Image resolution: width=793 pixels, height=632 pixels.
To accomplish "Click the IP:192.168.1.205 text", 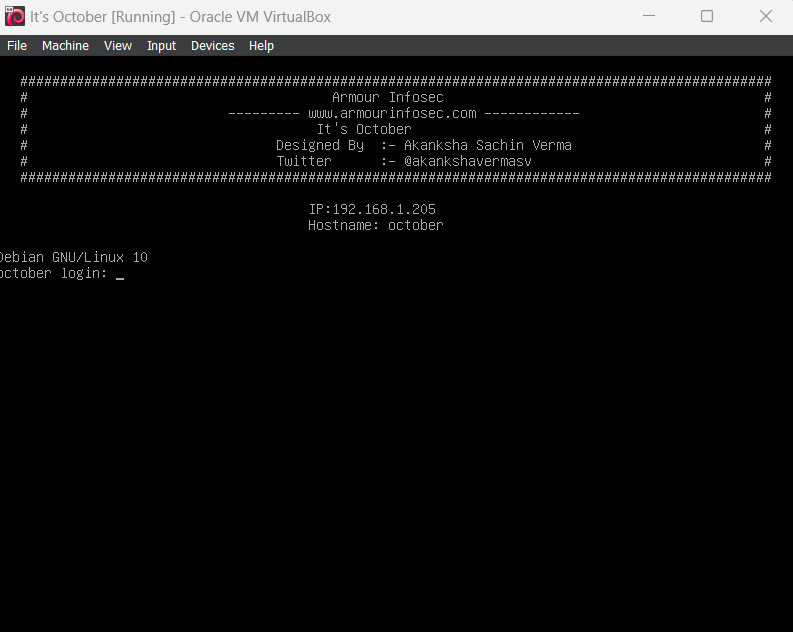I will [372, 209].
